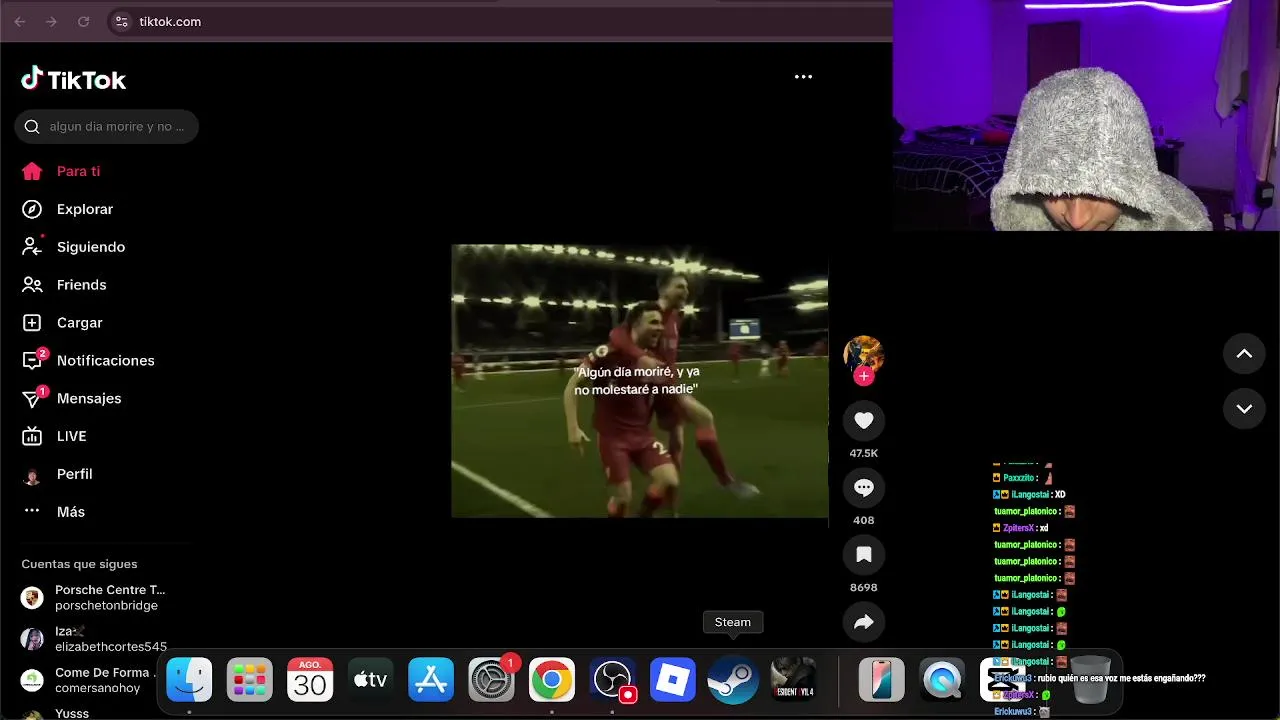Expand the Más menu in the sidebar
This screenshot has width=1280, height=720.
53,512
